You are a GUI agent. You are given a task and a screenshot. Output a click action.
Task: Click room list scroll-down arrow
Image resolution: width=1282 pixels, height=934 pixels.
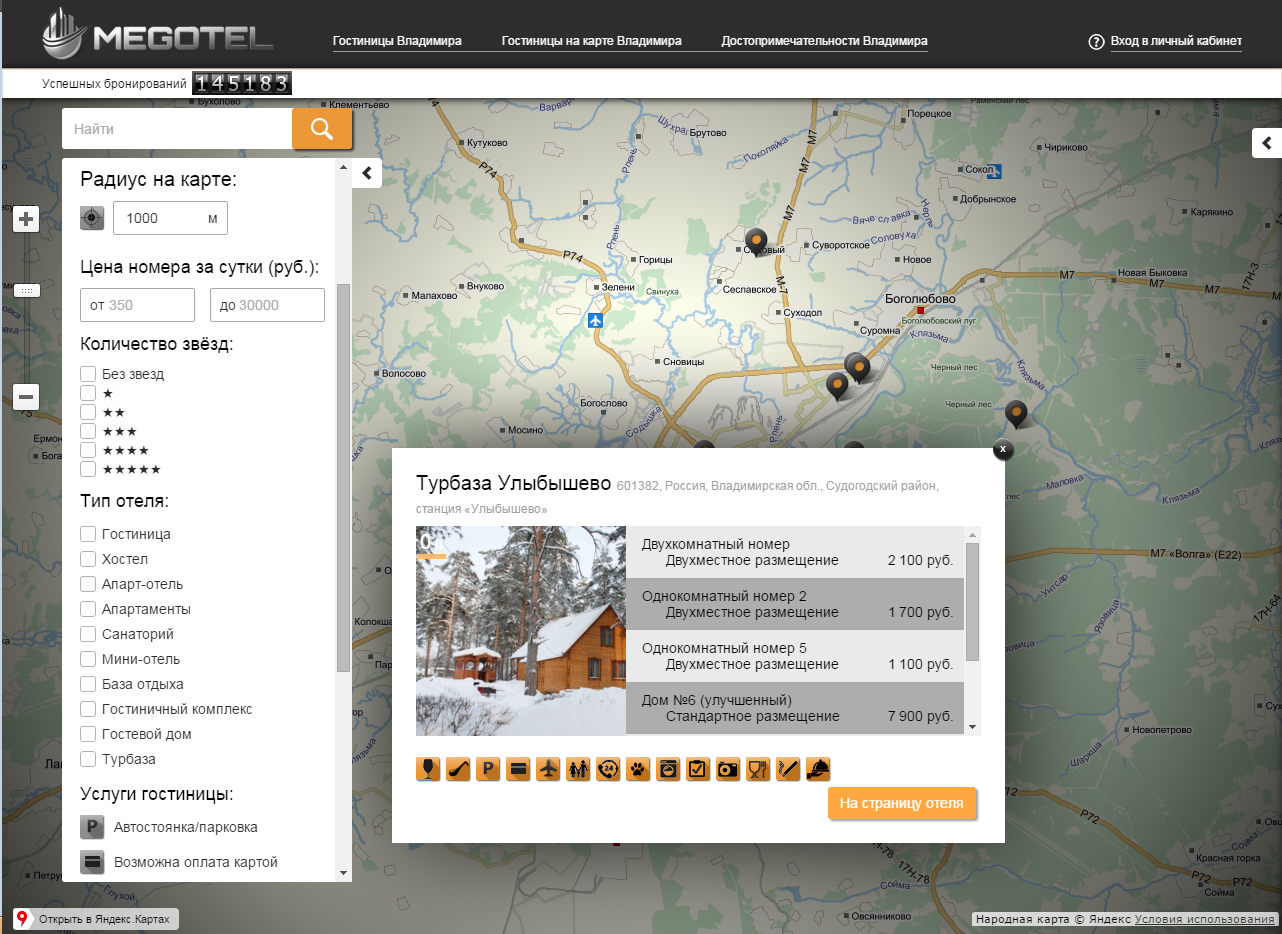click(x=972, y=727)
